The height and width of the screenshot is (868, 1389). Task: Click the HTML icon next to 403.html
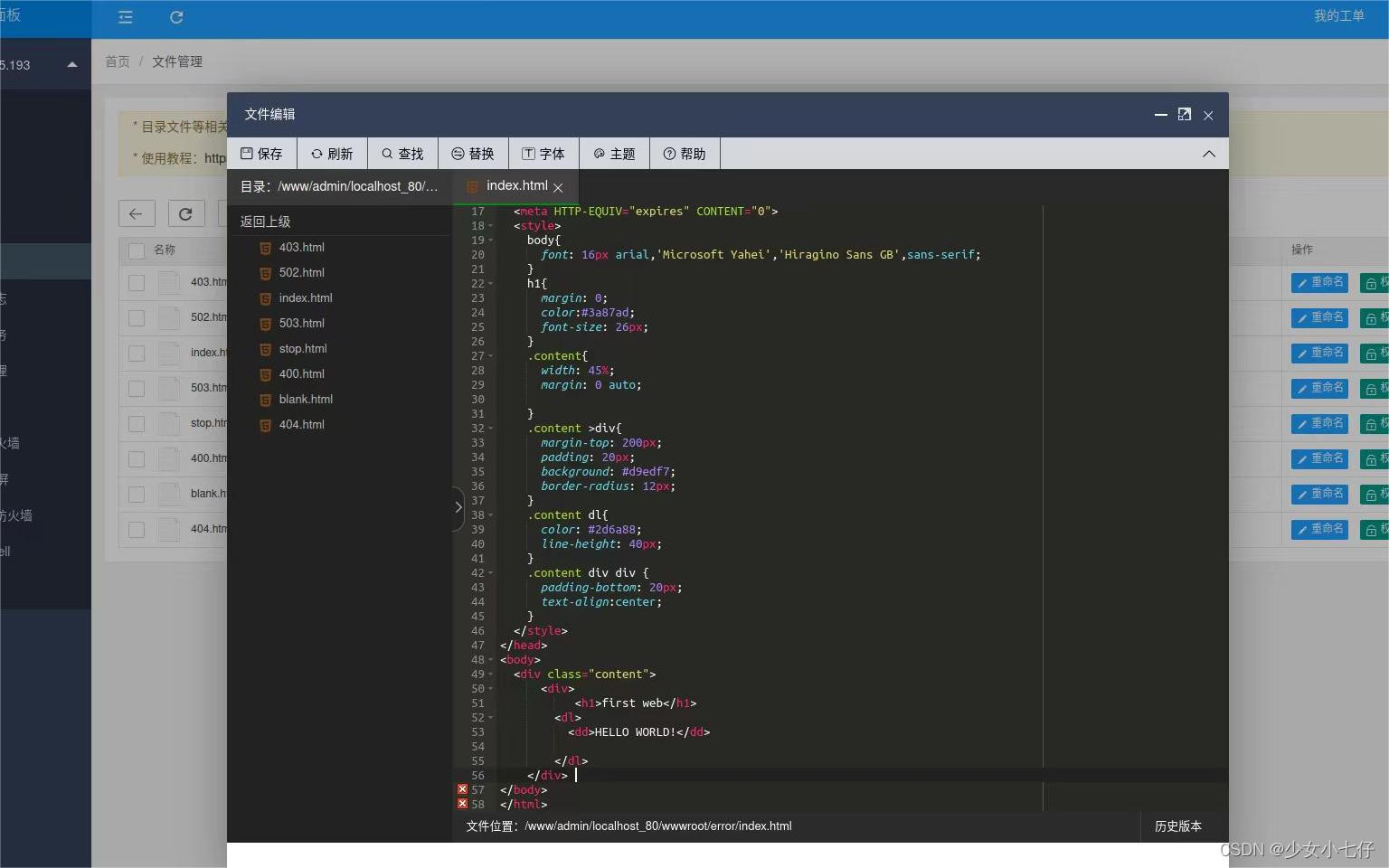tap(265, 248)
